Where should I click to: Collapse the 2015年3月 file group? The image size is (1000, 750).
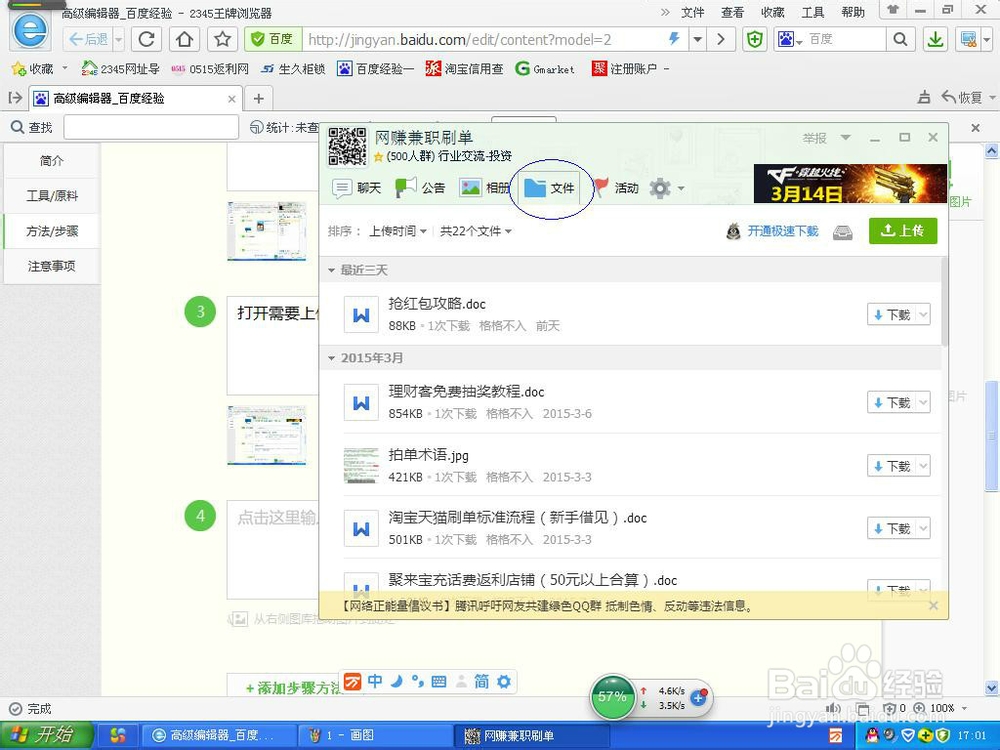pyautogui.click(x=331, y=358)
